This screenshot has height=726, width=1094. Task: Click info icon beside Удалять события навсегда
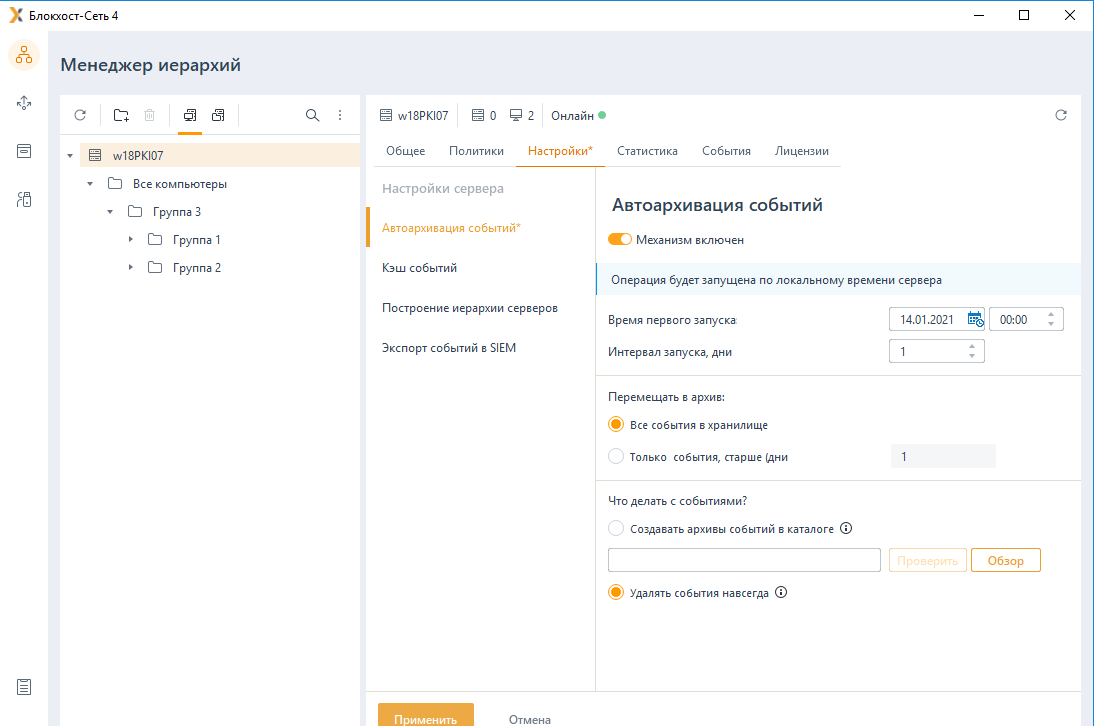click(781, 592)
